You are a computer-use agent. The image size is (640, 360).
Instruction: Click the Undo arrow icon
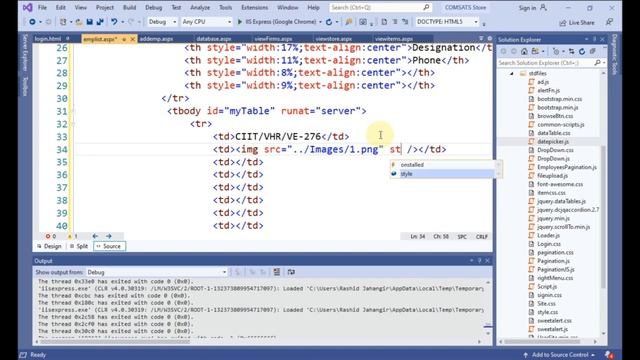114,22
